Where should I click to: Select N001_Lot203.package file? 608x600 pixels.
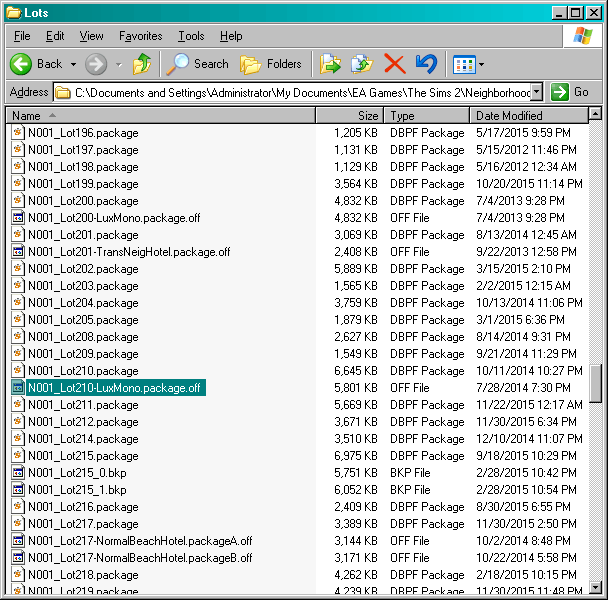click(x=83, y=286)
